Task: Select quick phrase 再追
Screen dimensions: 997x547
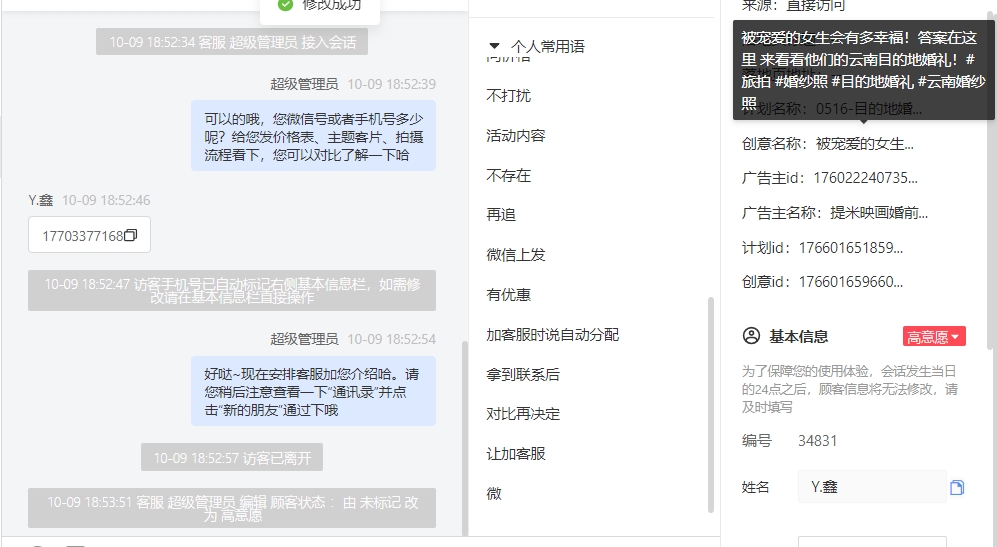Action: point(501,215)
